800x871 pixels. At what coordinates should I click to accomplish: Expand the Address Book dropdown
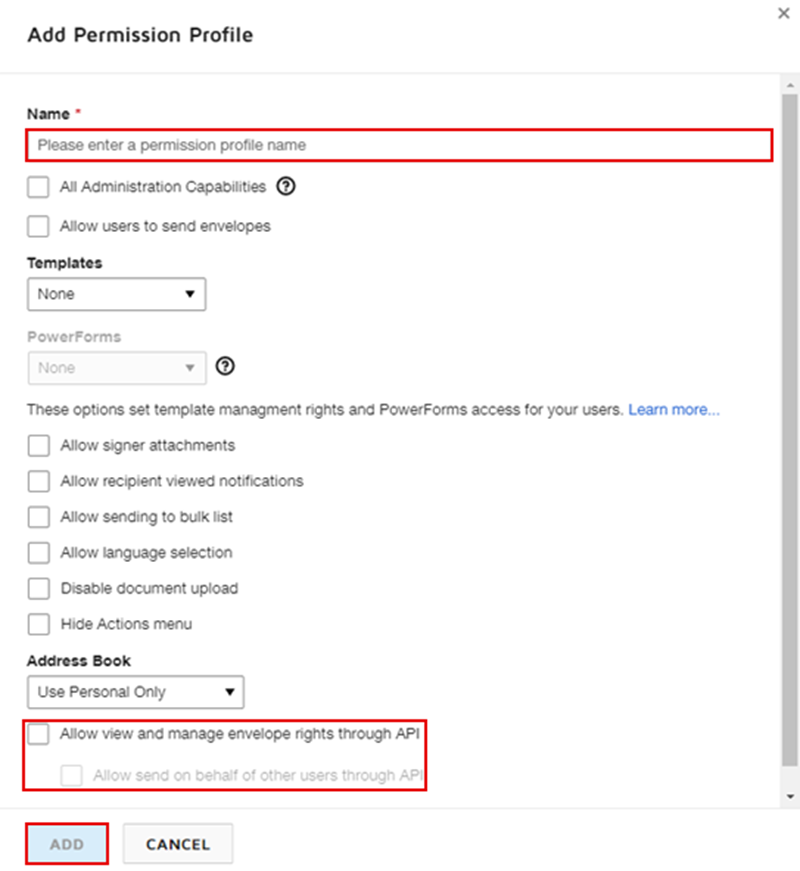coord(135,692)
